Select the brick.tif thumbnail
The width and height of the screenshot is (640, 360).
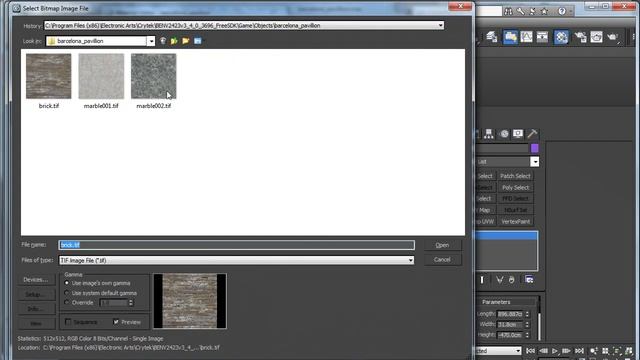(49, 76)
